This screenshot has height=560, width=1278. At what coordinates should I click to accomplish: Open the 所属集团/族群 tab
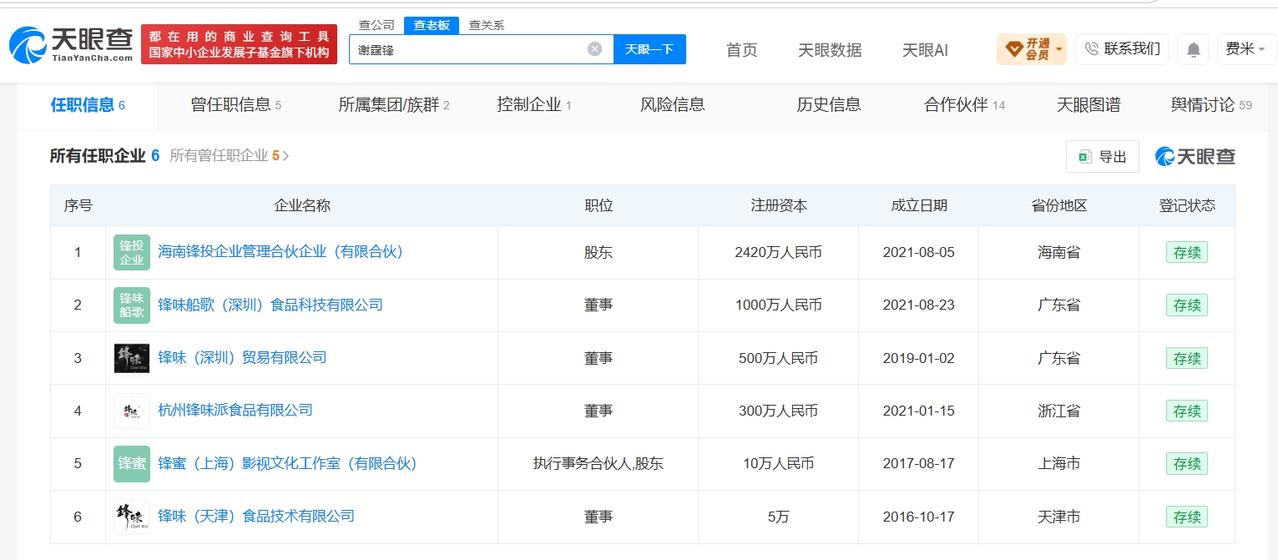pyautogui.click(x=394, y=105)
